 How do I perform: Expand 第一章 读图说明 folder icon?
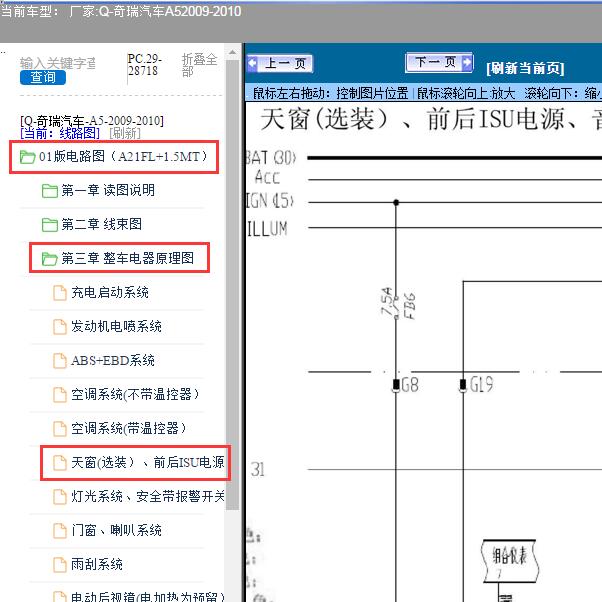(50, 191)
